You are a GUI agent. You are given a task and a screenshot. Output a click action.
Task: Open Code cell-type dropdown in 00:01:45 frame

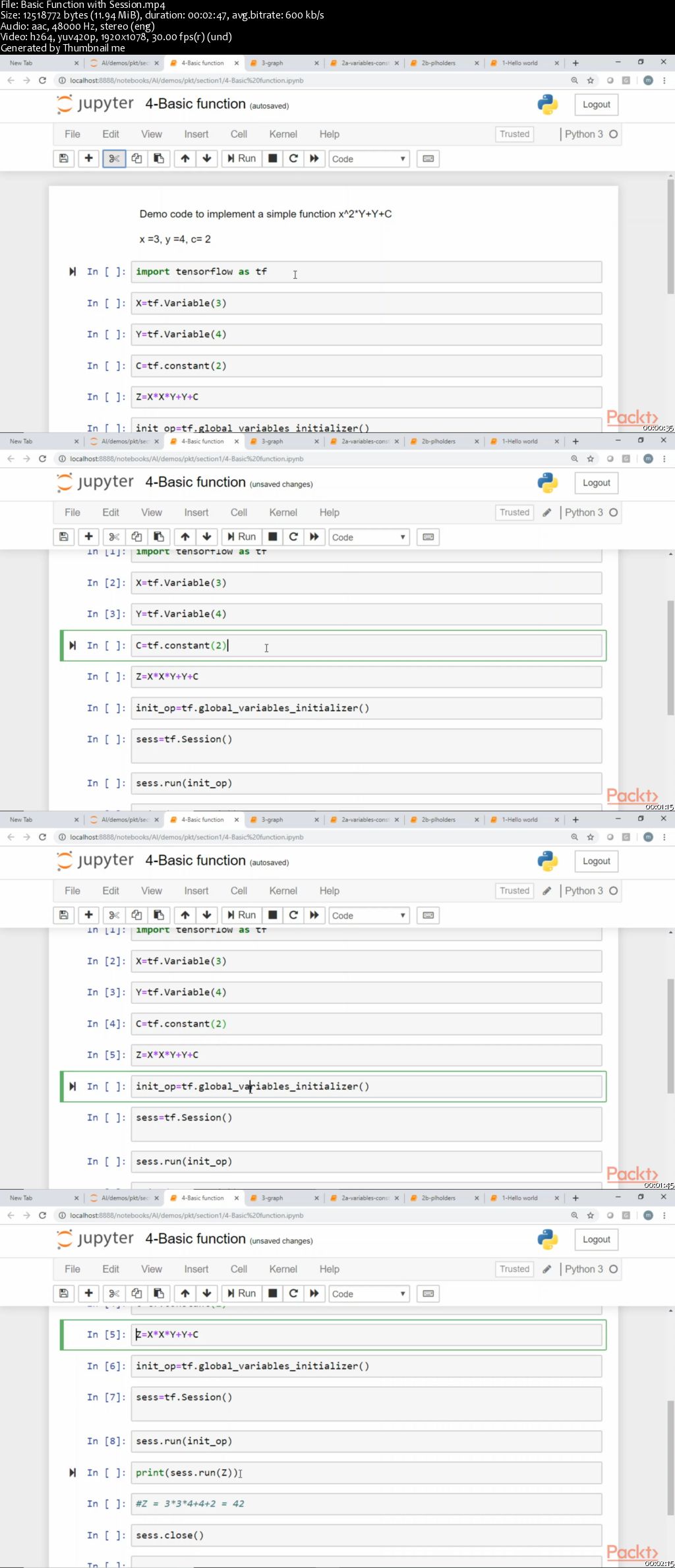369,915
